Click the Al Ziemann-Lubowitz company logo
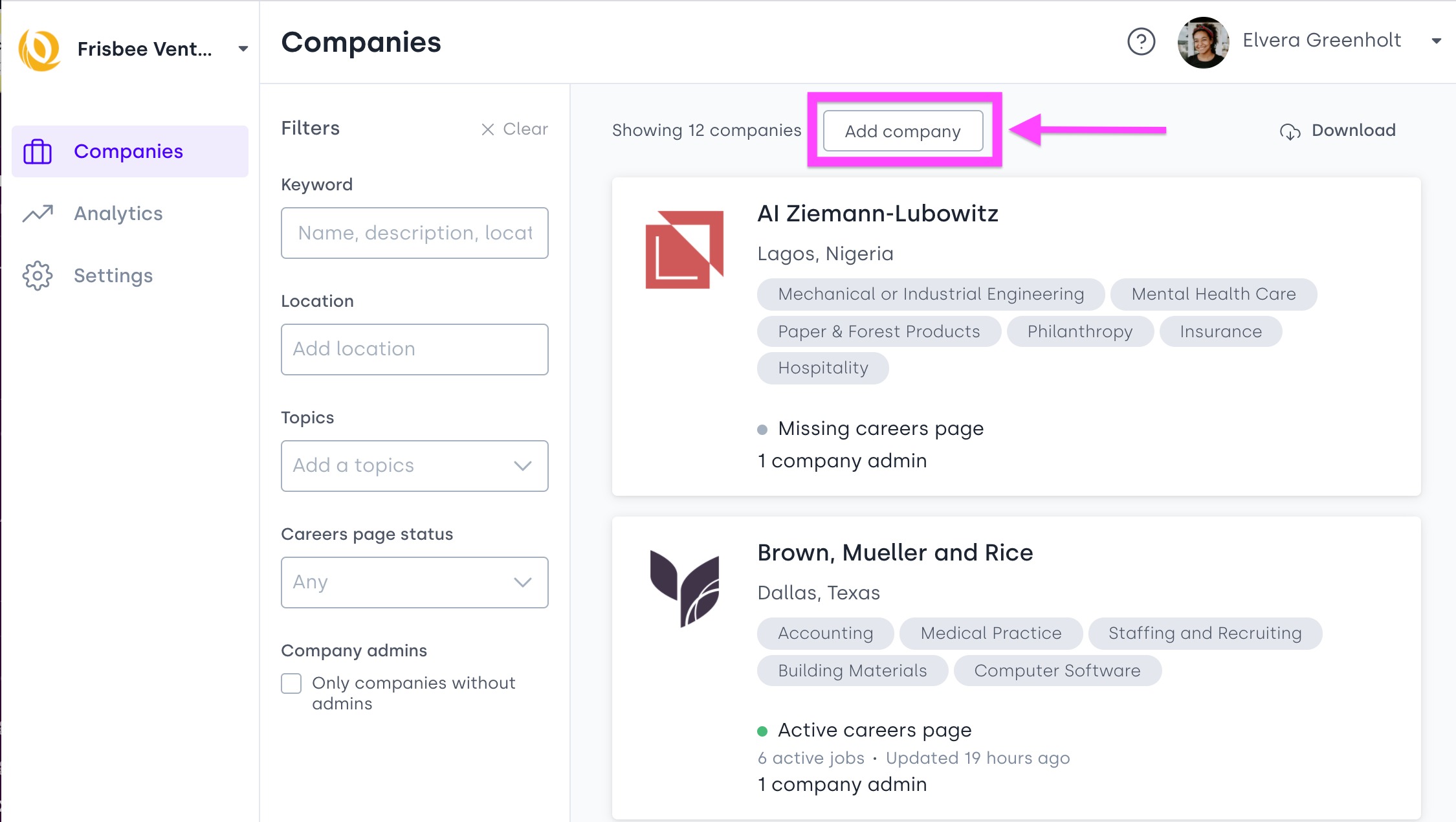 tap(685, 249)
